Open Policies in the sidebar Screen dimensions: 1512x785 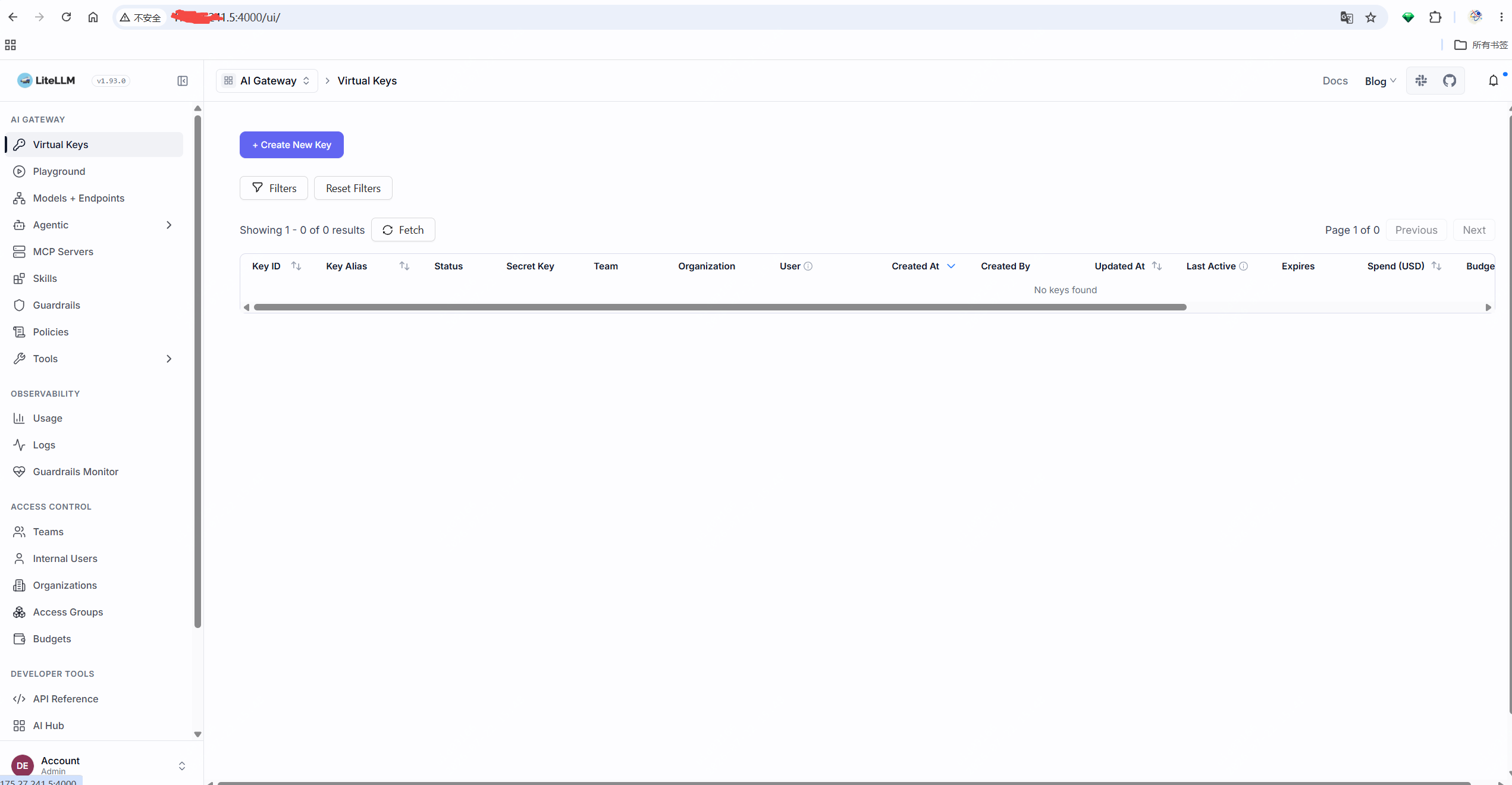(94, 332)
